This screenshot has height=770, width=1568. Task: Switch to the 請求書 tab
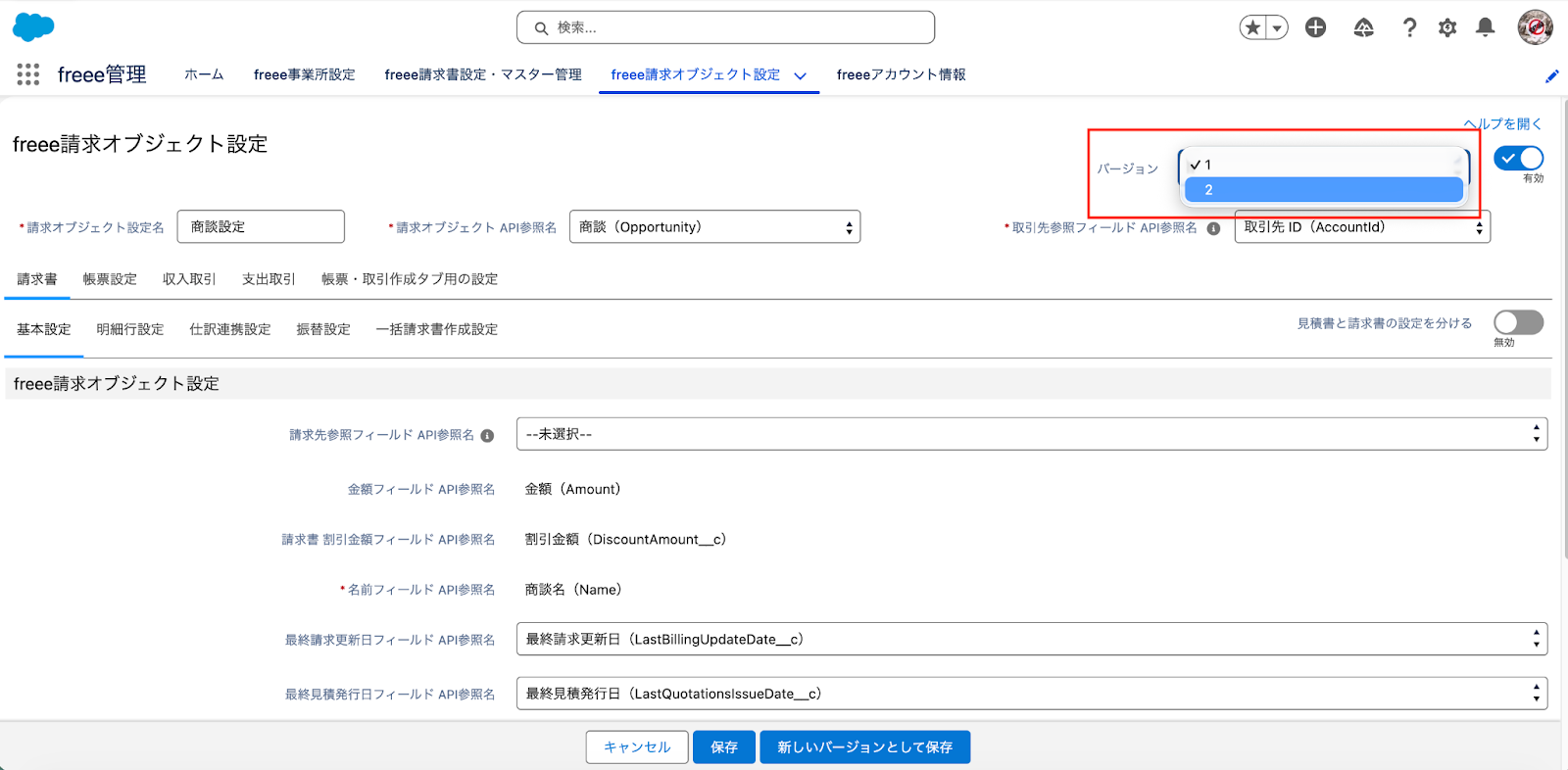pyautogui.click(x=37, y=279)
